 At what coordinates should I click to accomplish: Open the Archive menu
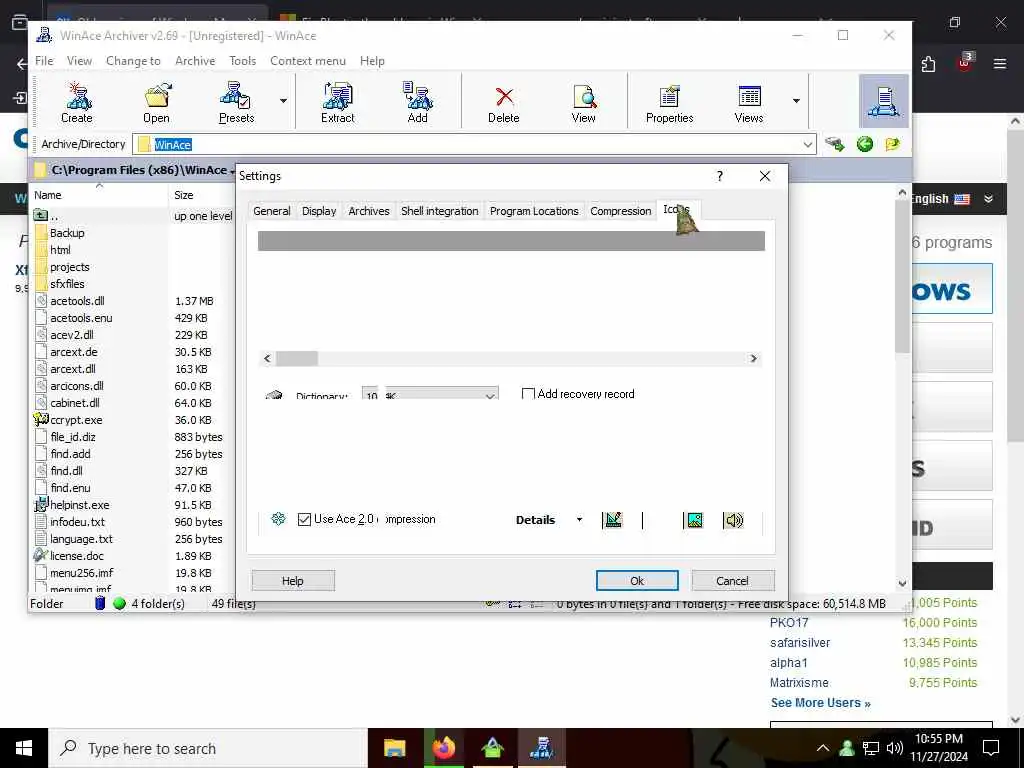[x=195, y=61]
